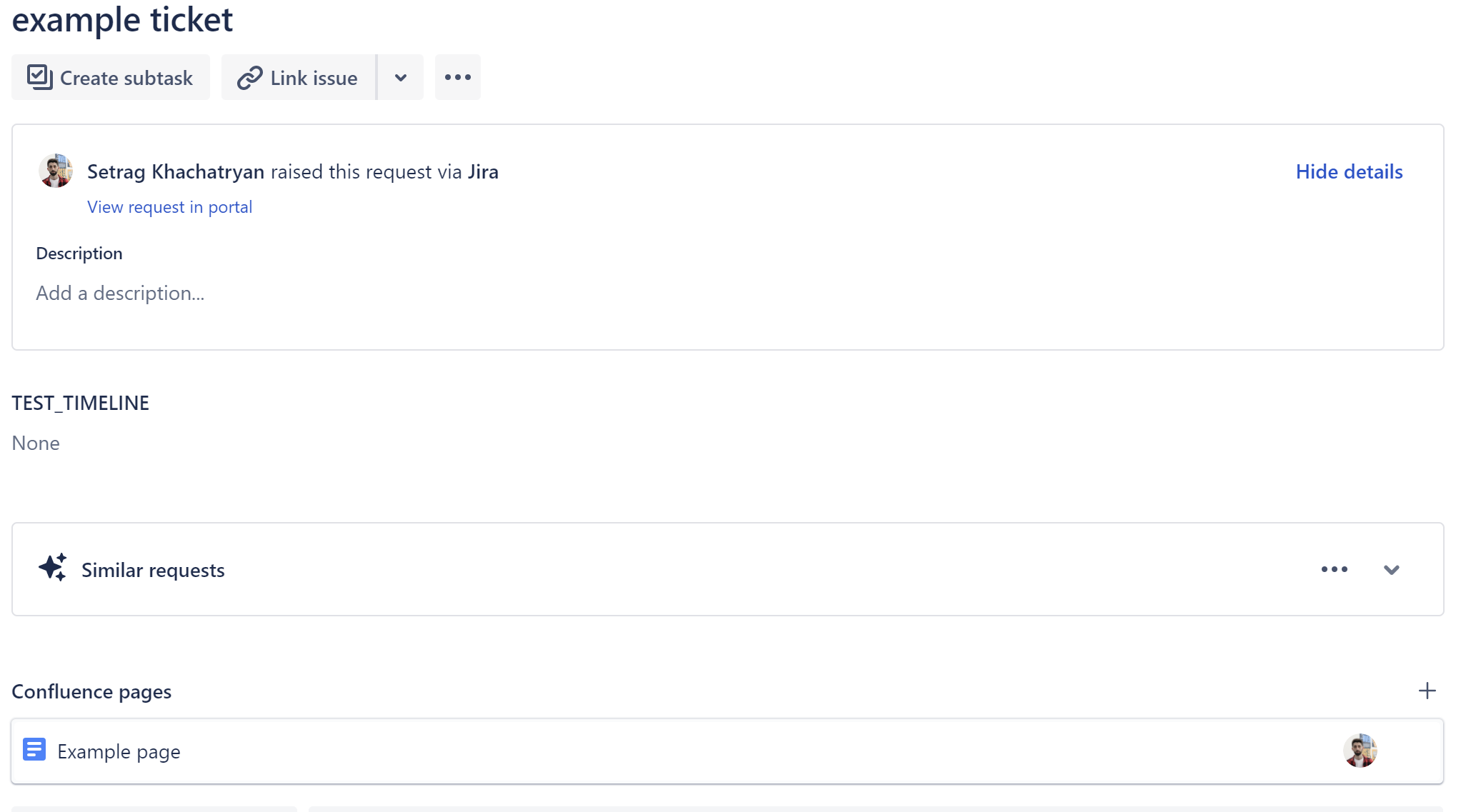Add a Confluence page with the plus icon
Image resolution: width=1461 pixels, height=812 pixels.
coord(1427,691)
